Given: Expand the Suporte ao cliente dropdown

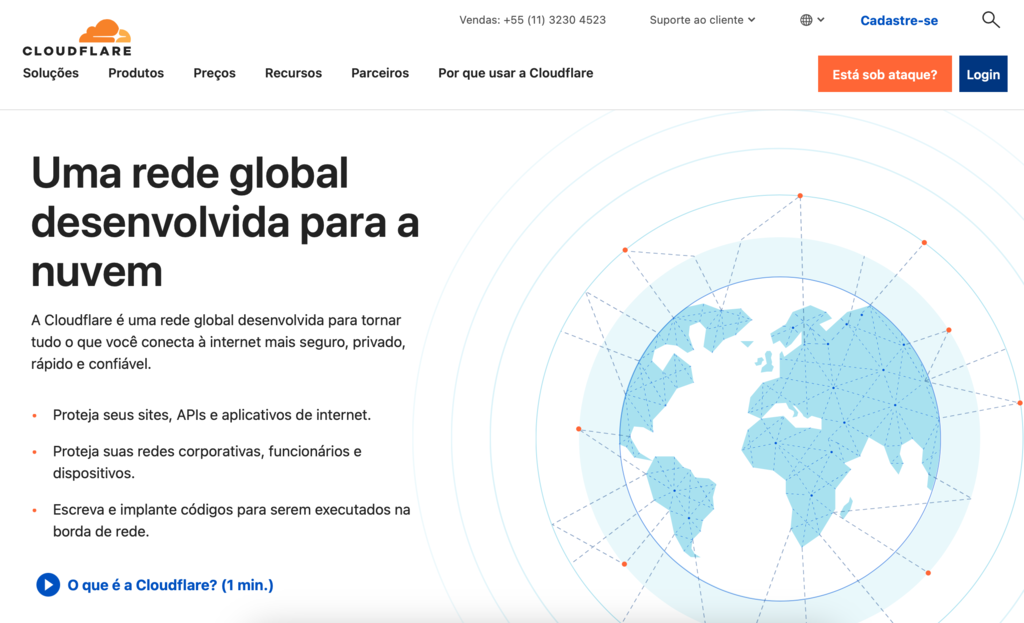Looking at the screenshot, I should [700, 19].
